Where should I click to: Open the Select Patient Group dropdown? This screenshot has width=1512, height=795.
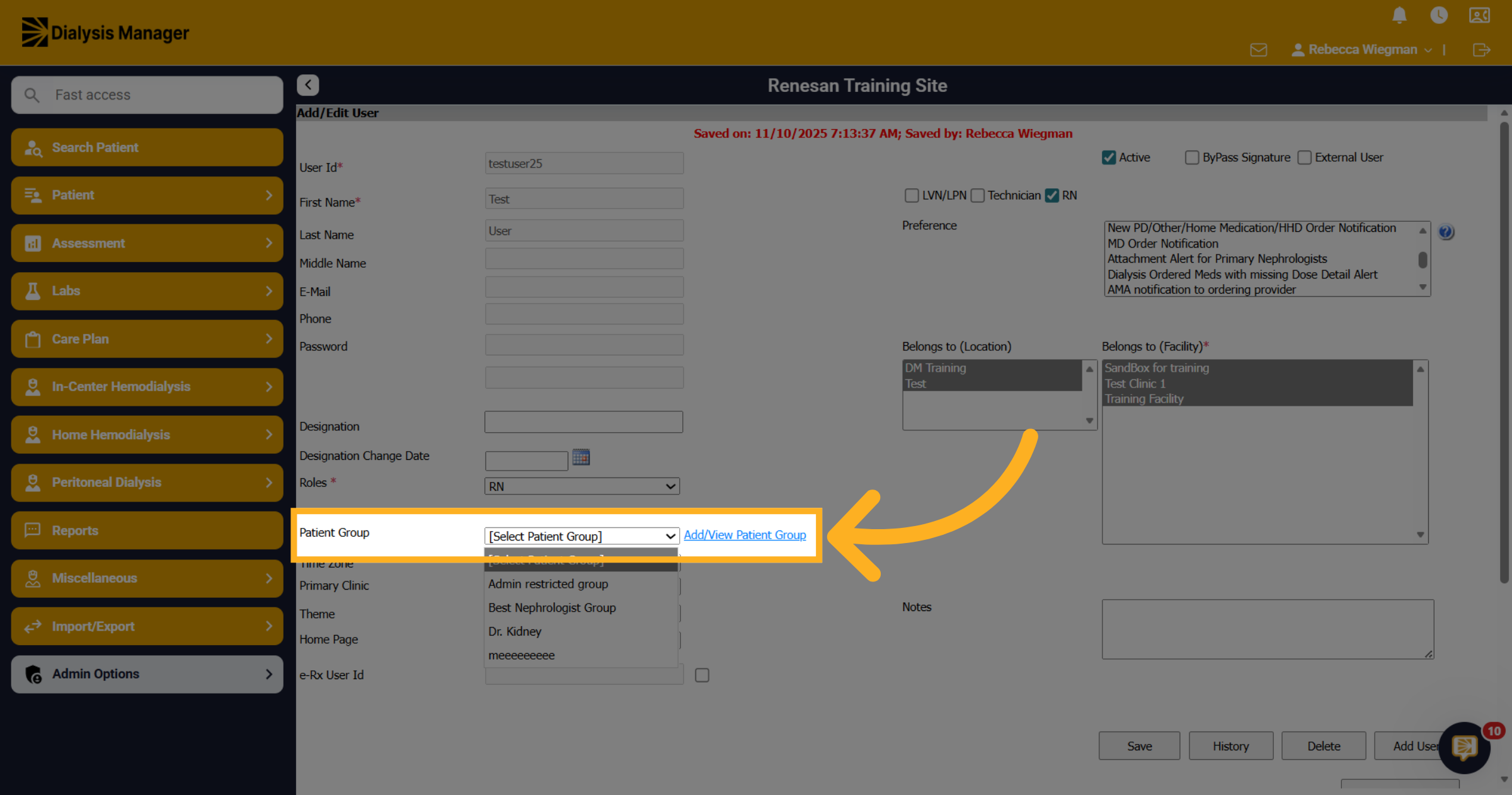coord(582,536)
